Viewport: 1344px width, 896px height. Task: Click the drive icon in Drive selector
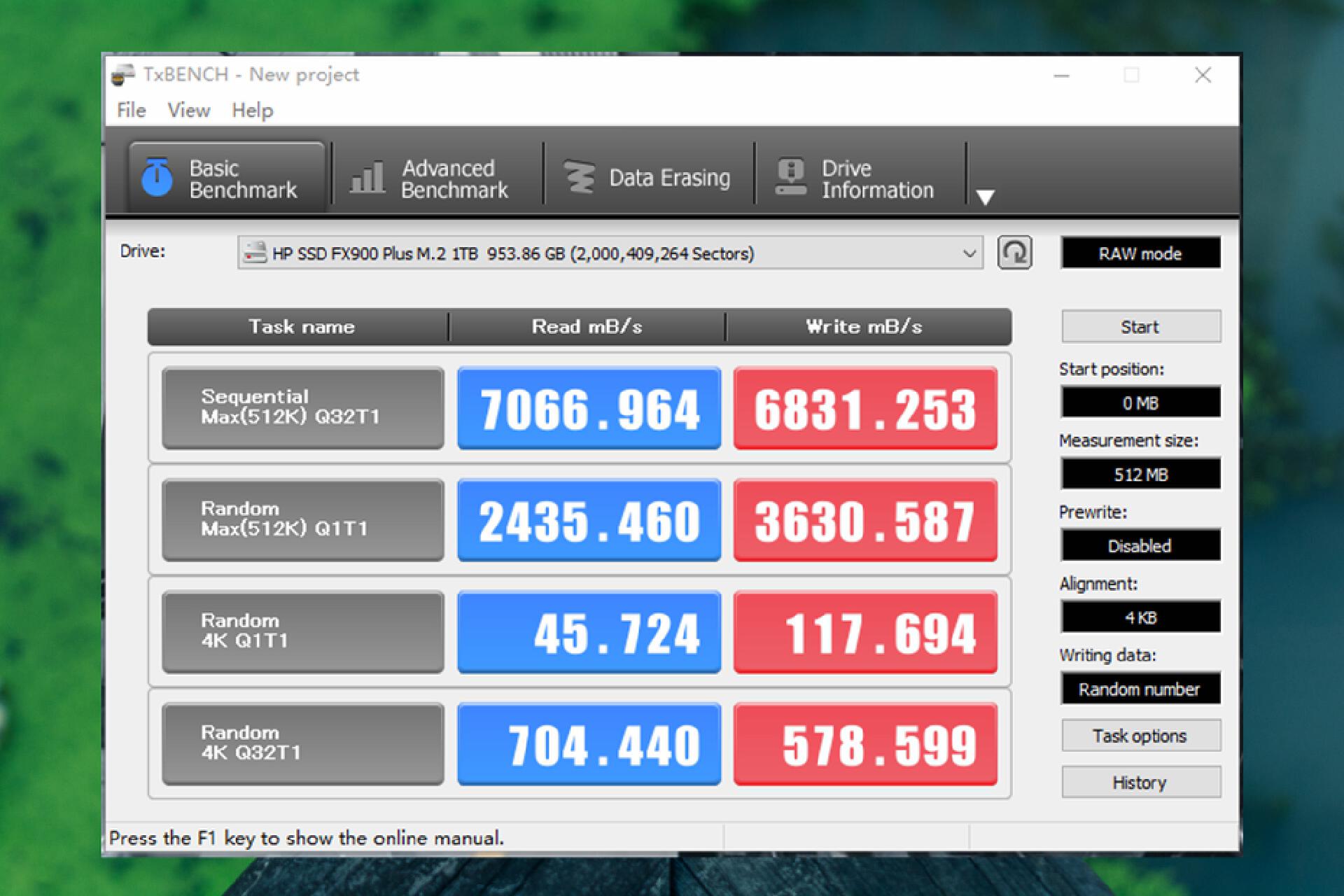pos(255,253)
